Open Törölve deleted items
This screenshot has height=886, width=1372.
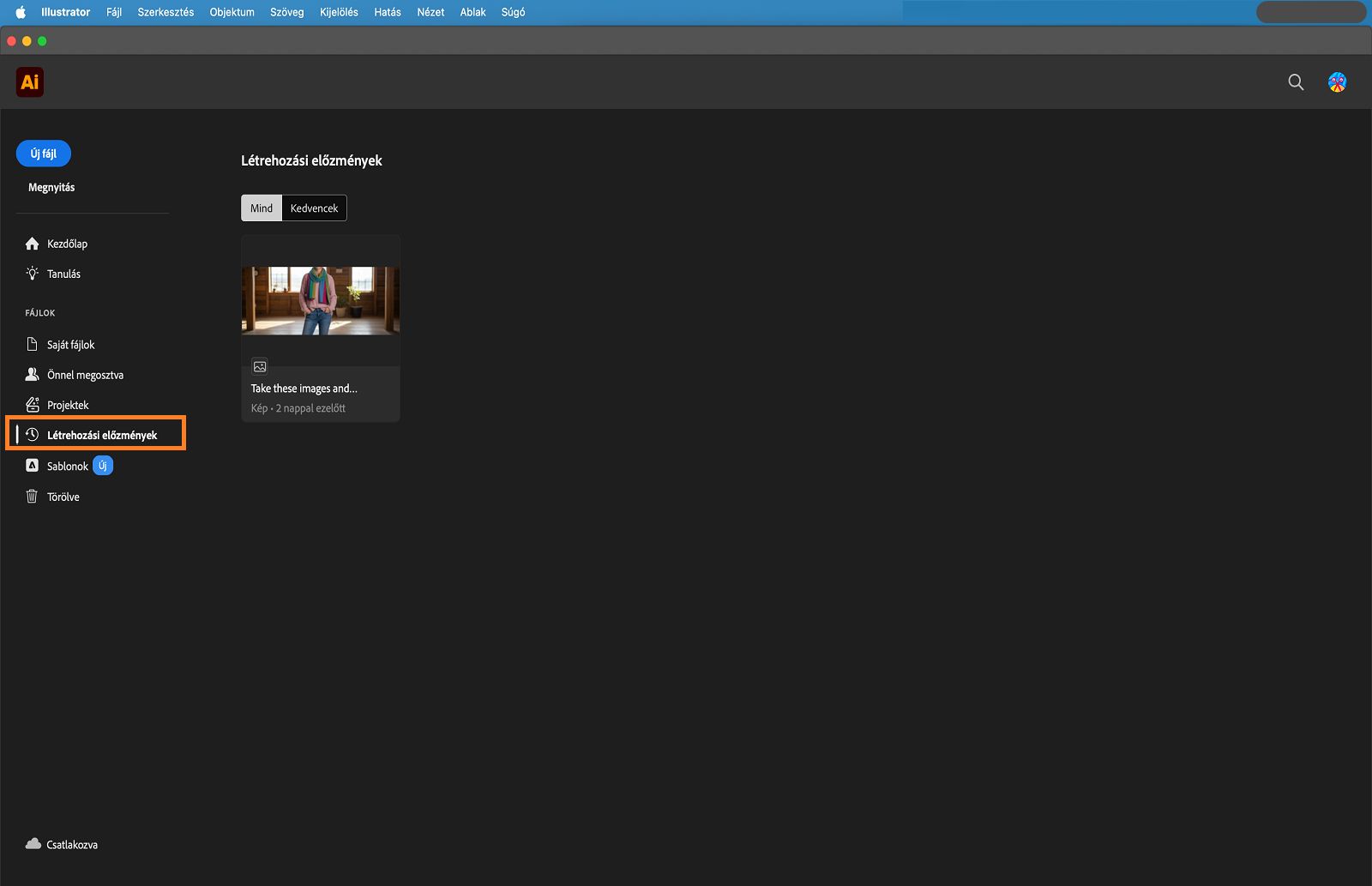point(63,497)
